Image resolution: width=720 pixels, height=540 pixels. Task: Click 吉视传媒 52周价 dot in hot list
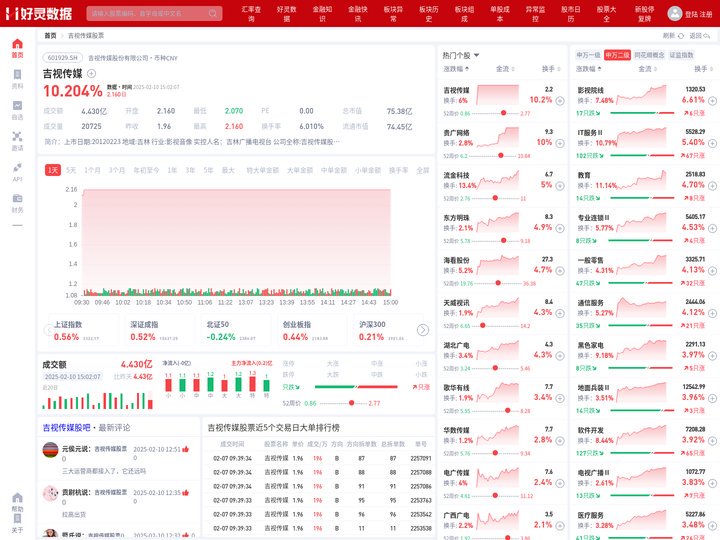[504, 113]
